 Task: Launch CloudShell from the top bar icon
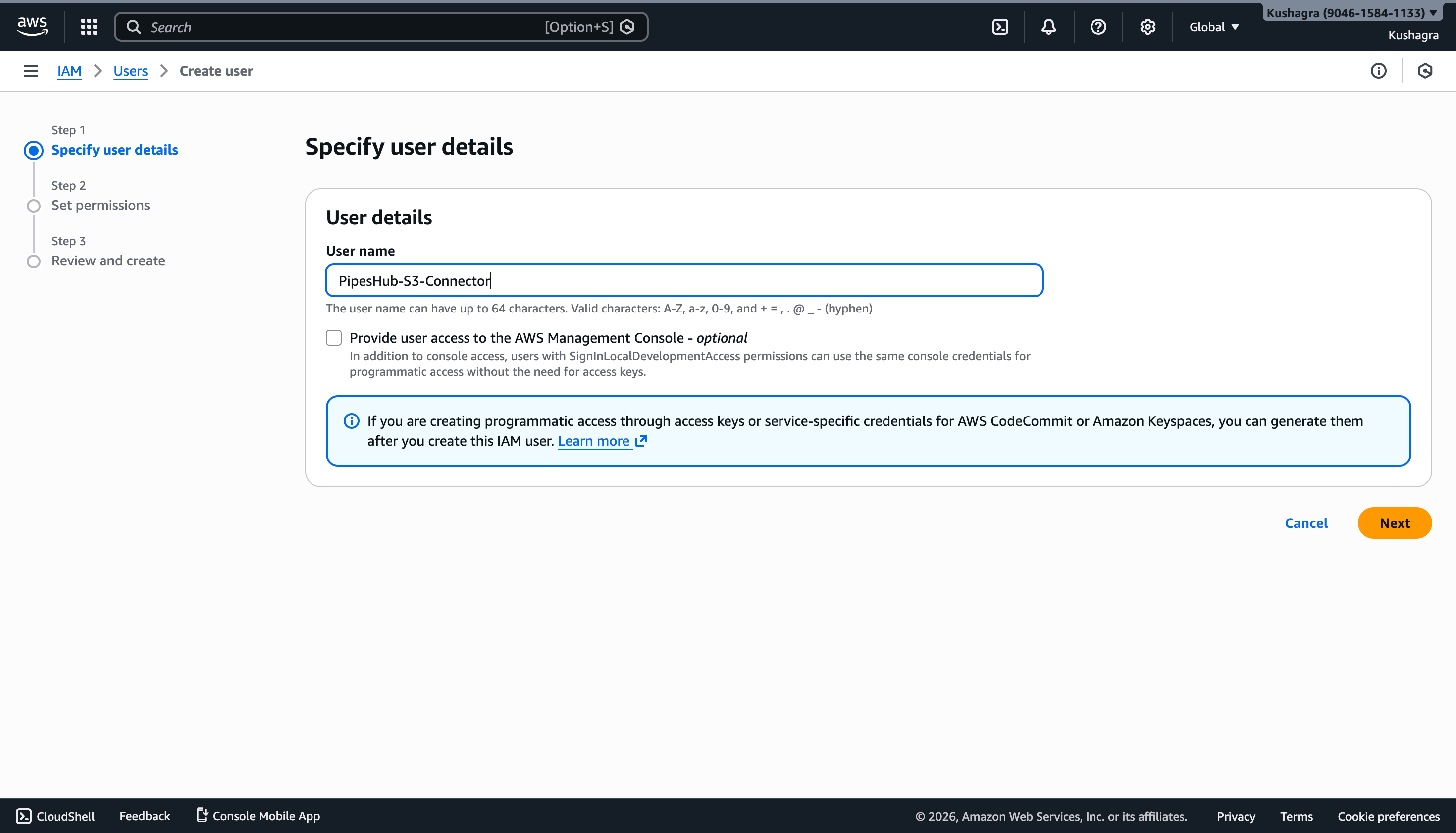[x=1000, y=27]
